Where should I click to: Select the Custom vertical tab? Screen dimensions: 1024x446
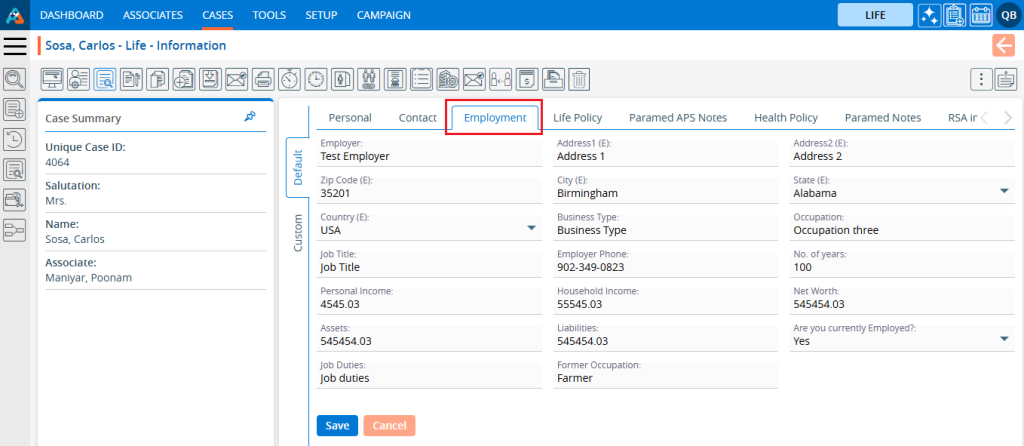(297, 233)
